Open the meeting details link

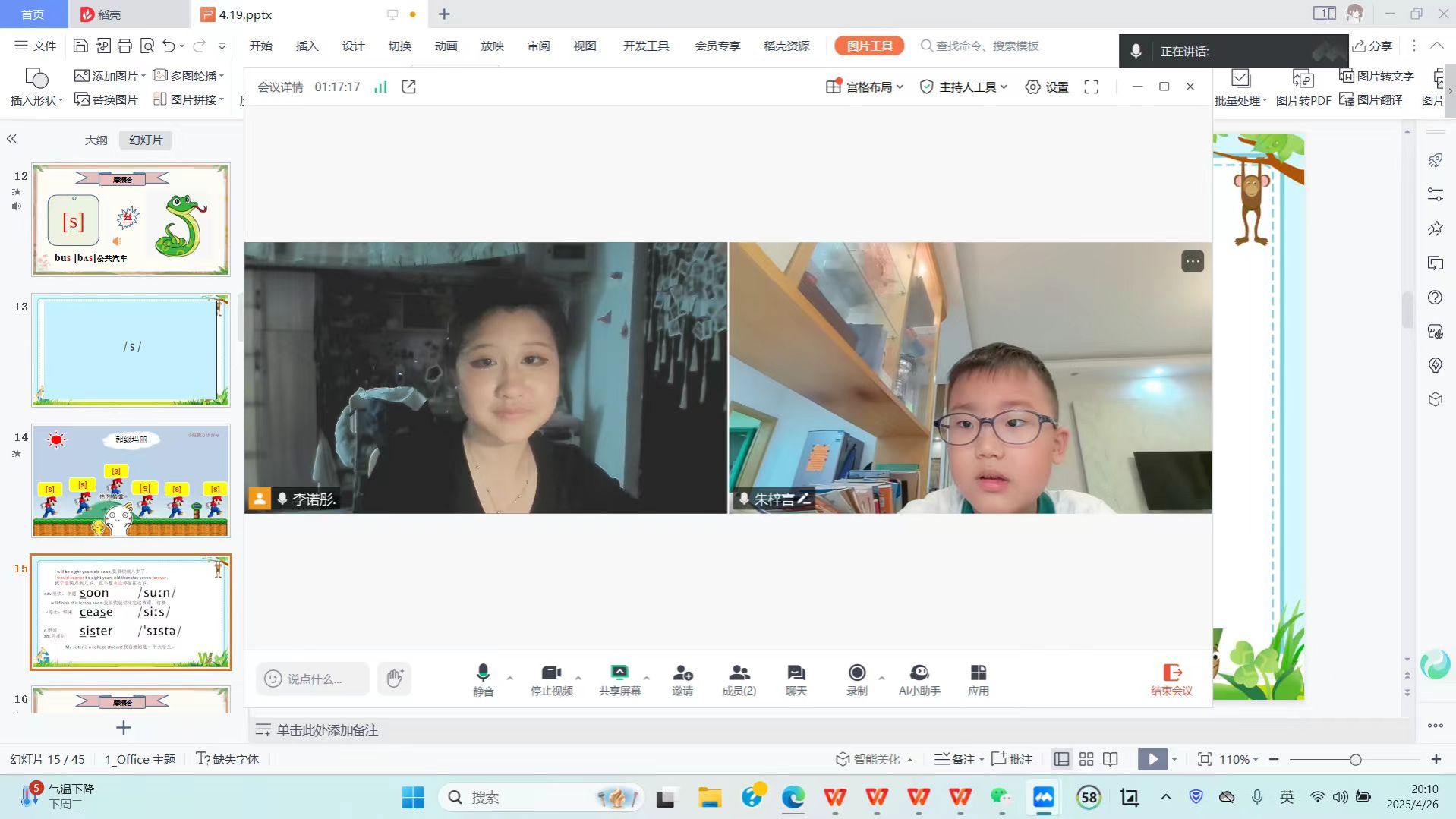pos(280,87)
